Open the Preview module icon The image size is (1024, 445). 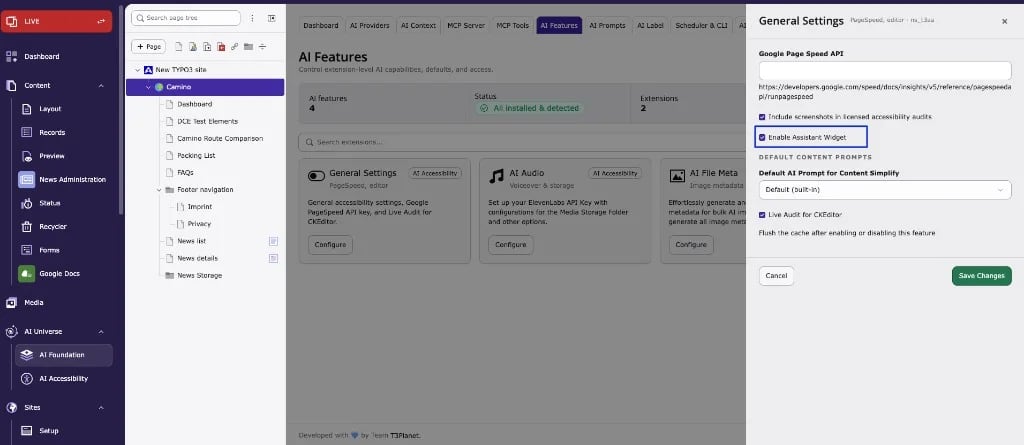pyautogui.click(x=27, y=156)
